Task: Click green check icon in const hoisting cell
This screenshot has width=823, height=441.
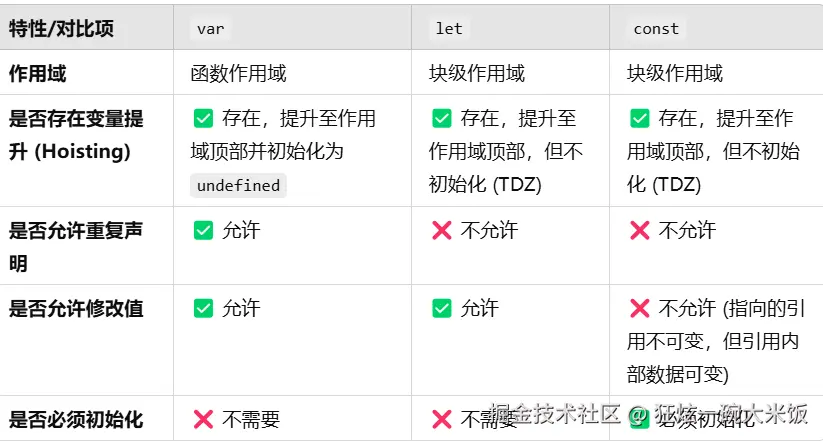Action: (x=639, y=119)
